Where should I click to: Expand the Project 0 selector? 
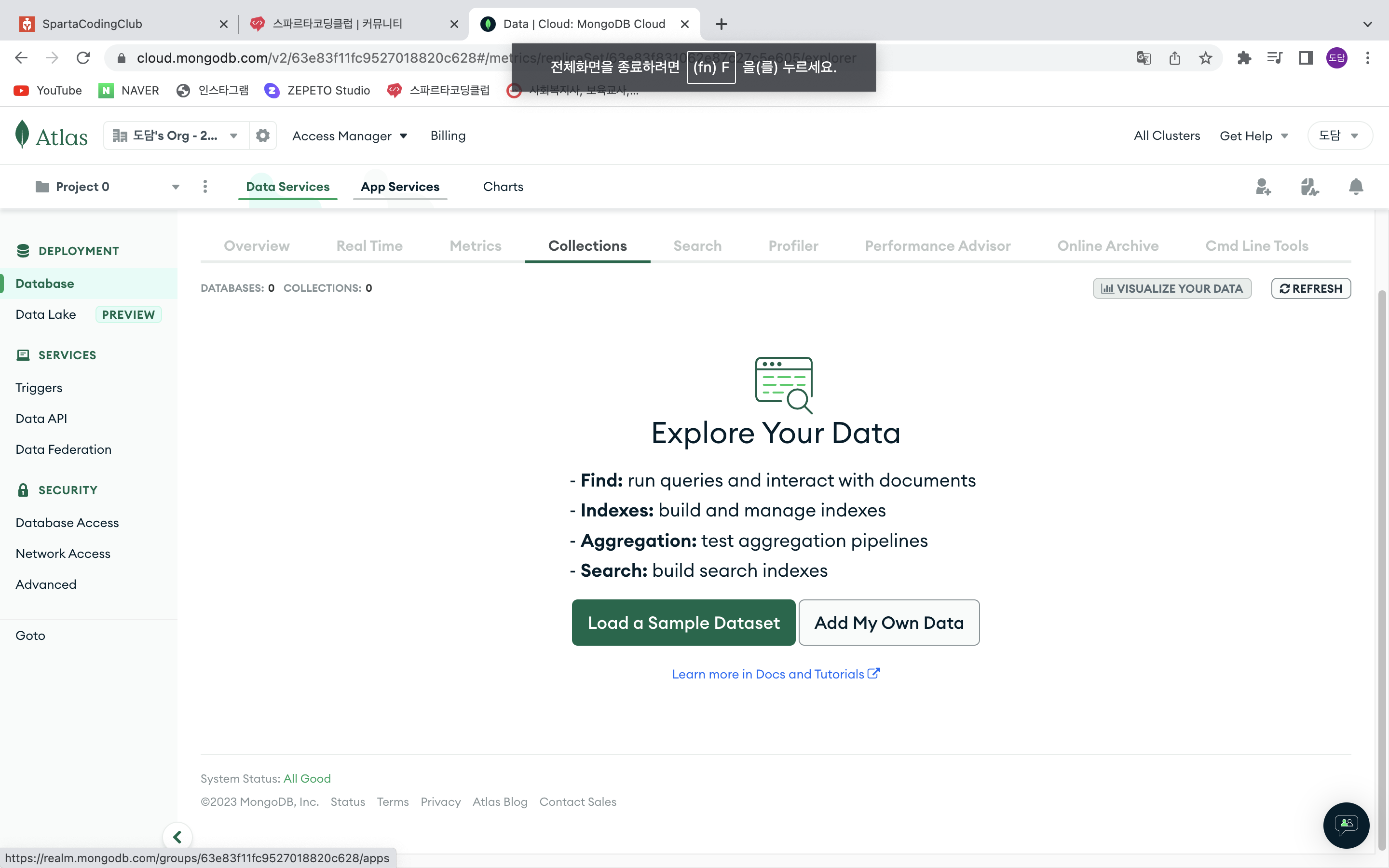point(108,187)
